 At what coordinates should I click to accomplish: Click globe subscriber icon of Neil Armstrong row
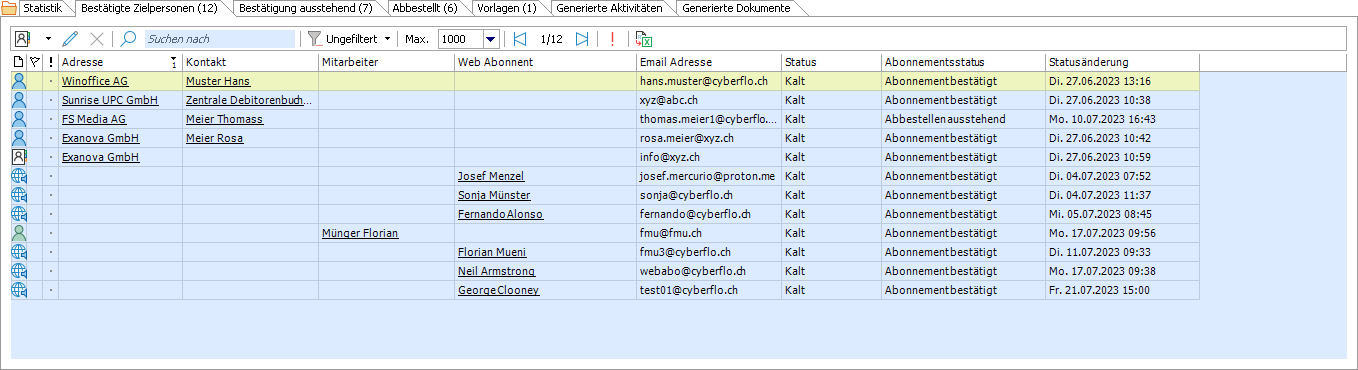(x=18, y=271)
